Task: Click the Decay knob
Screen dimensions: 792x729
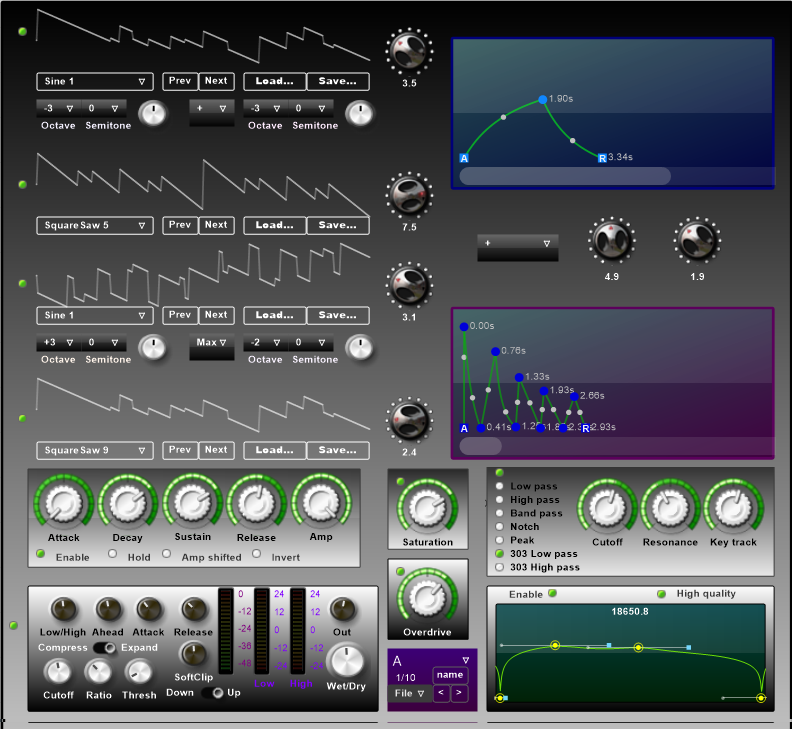Action: coord(128,504)
